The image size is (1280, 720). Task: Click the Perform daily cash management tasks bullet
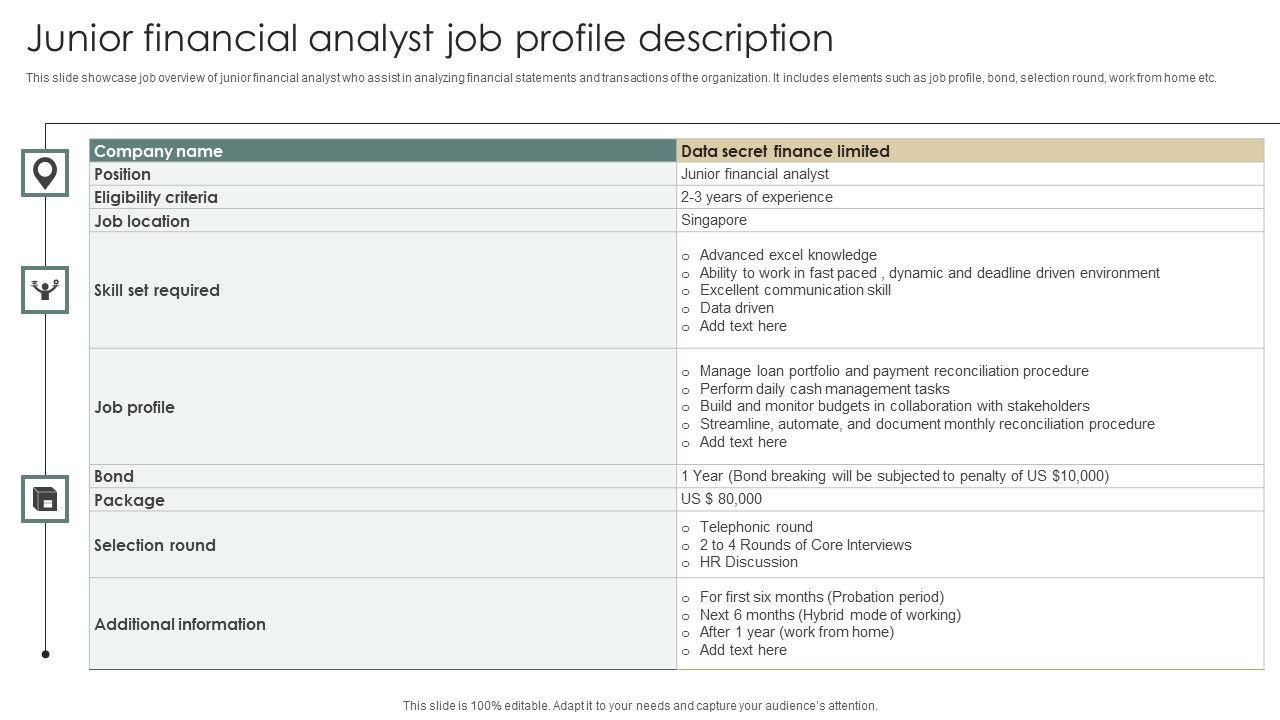click(x=824, y=389)
